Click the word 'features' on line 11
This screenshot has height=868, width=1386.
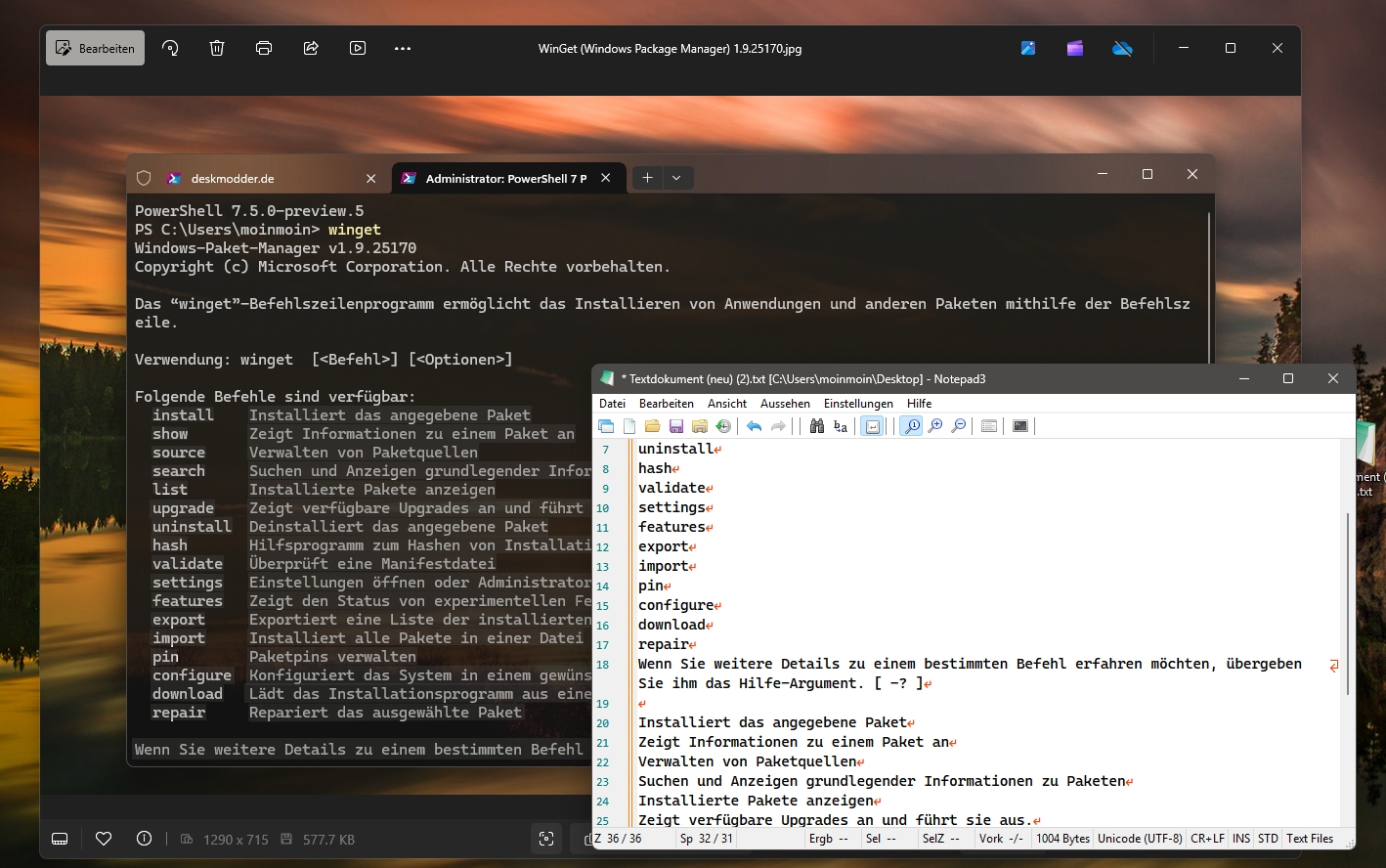pos(671,527)
